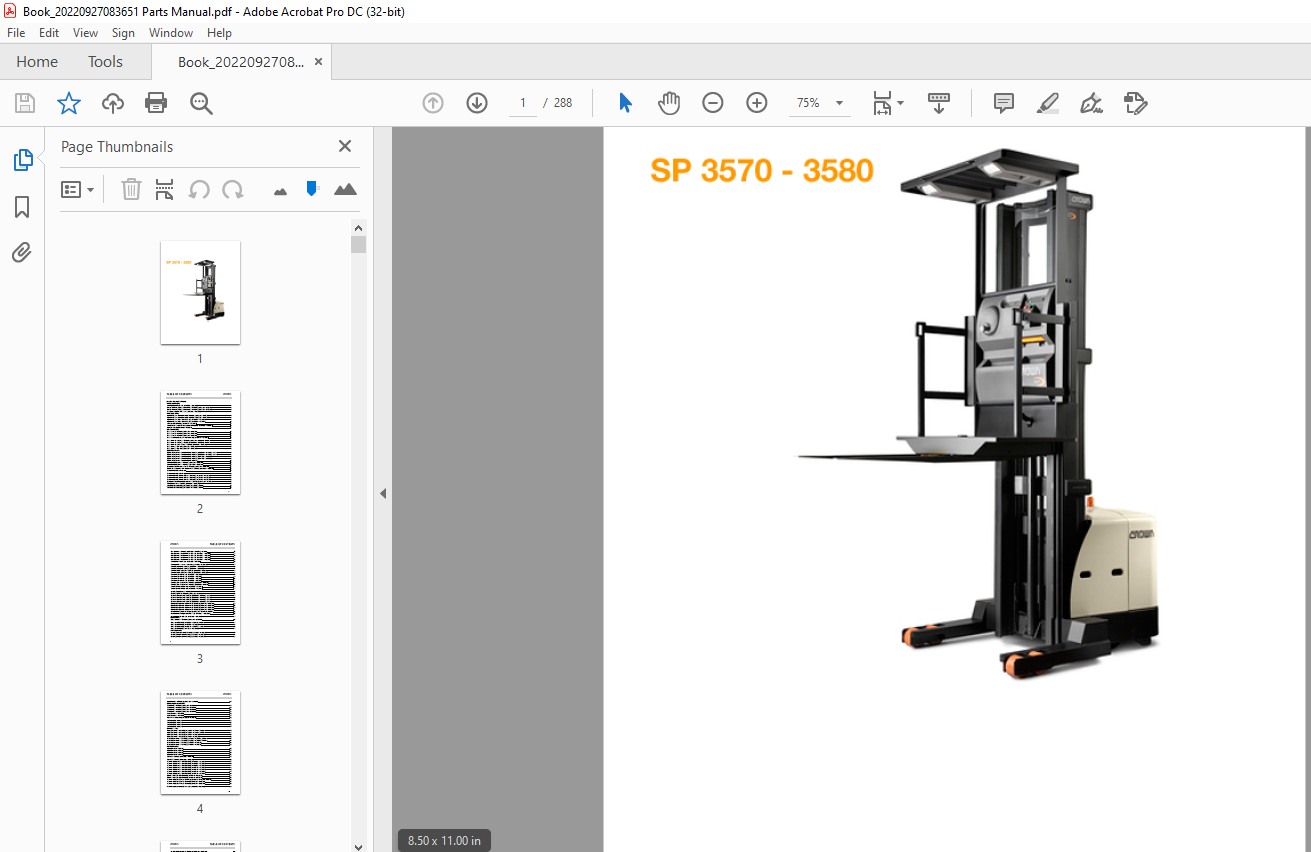Select the arrow Selection tool
Screen dimensions: 1311x852
tap(626, 103)
